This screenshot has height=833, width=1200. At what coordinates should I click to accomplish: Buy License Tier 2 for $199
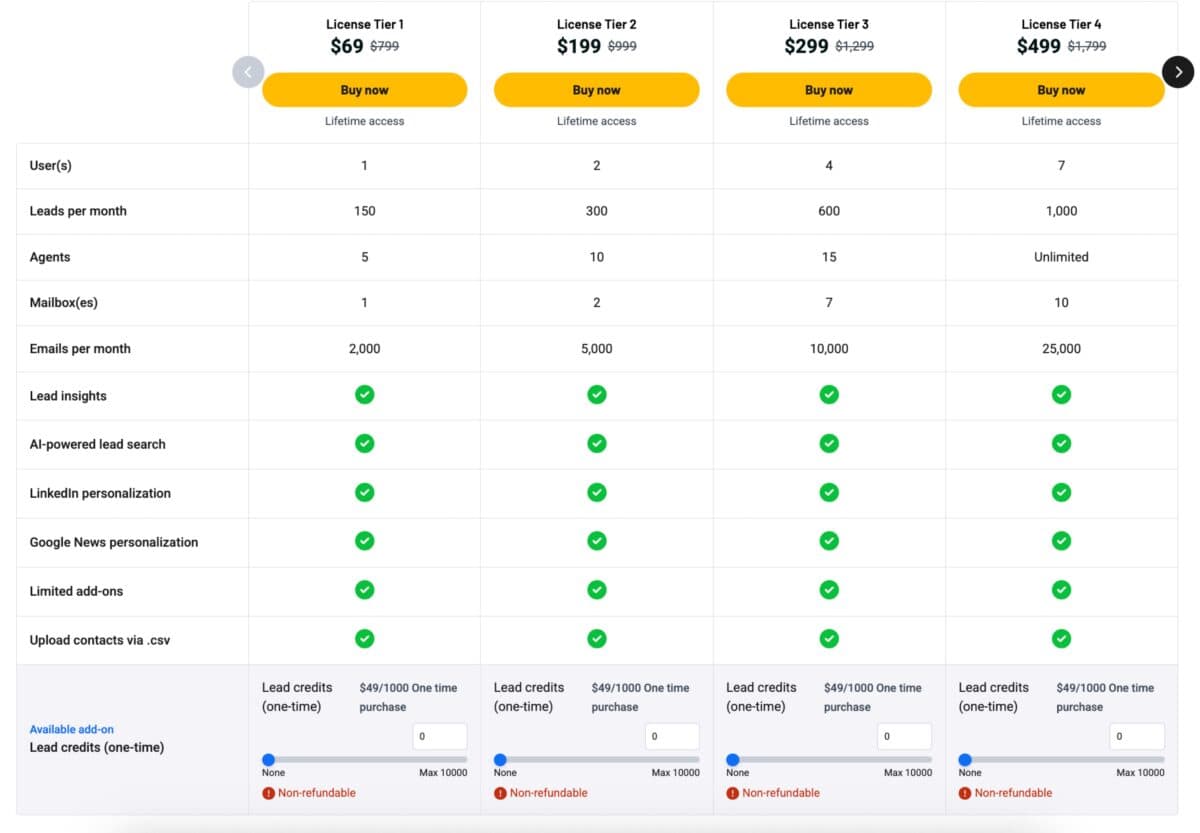tap(596, 90)
